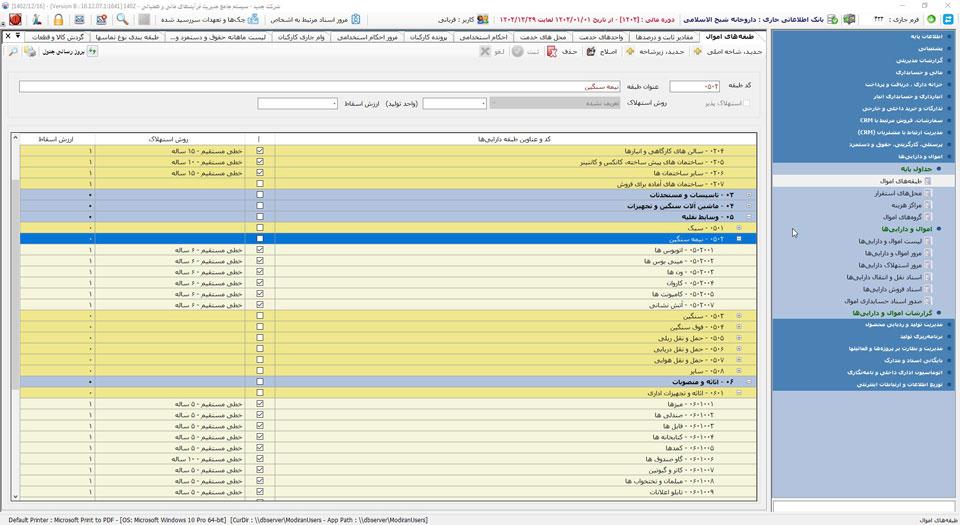Viewport: 960px width, 525px height.
Task: Click the حذف delete button
Action: tap(563, 51)
